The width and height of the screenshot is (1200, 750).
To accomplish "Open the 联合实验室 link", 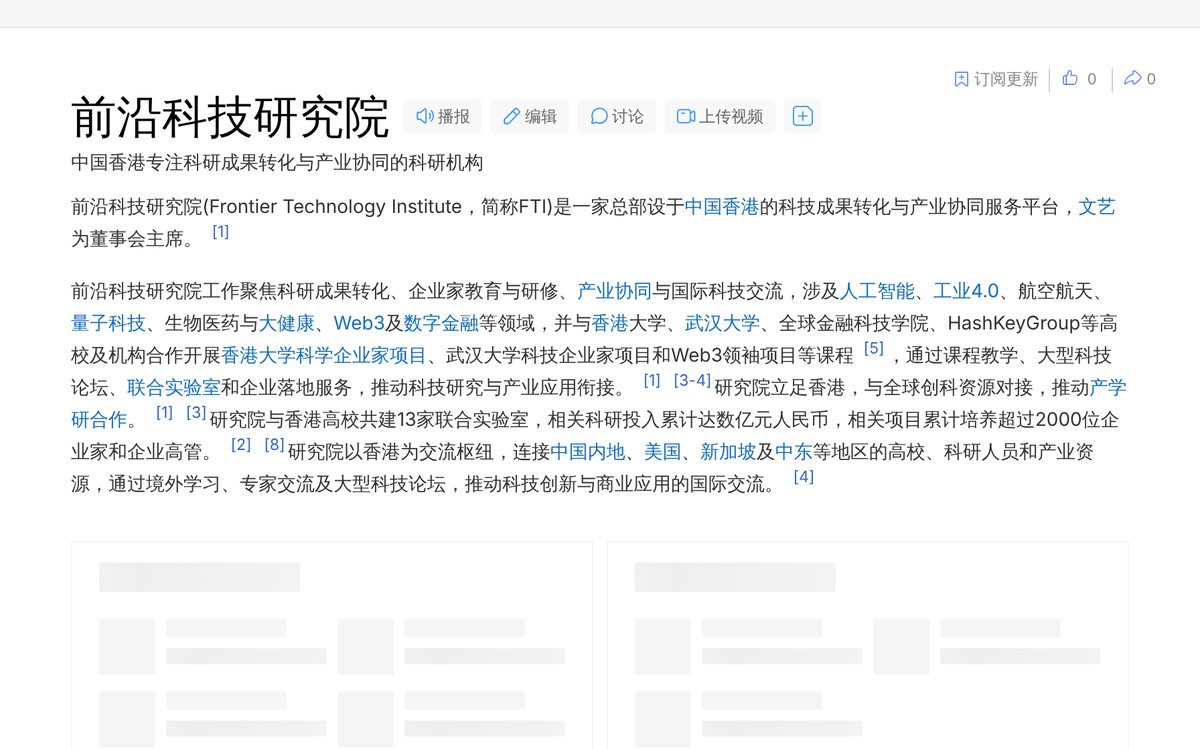I will click(174, 387).
